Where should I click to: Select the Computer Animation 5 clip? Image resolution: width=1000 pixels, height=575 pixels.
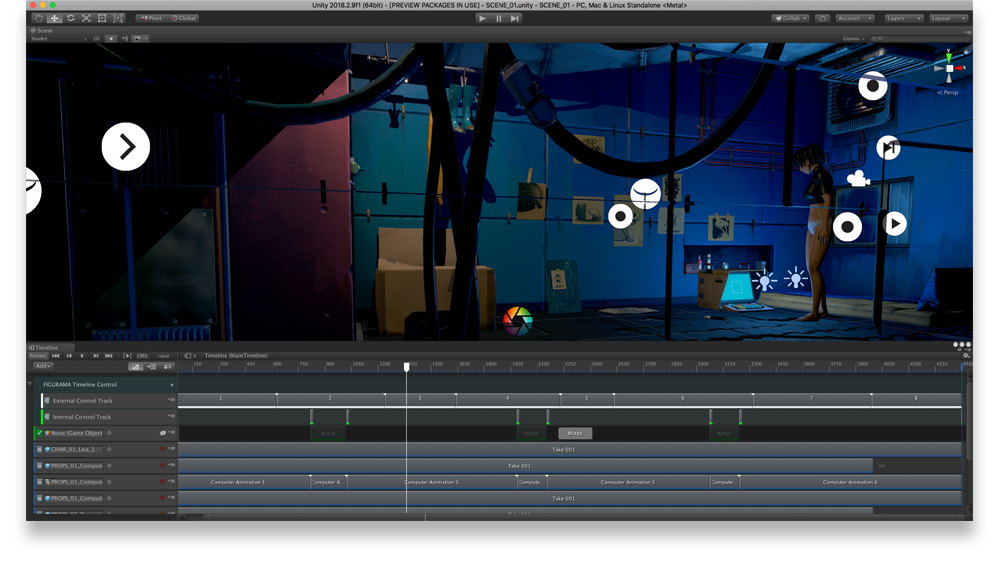628,482
